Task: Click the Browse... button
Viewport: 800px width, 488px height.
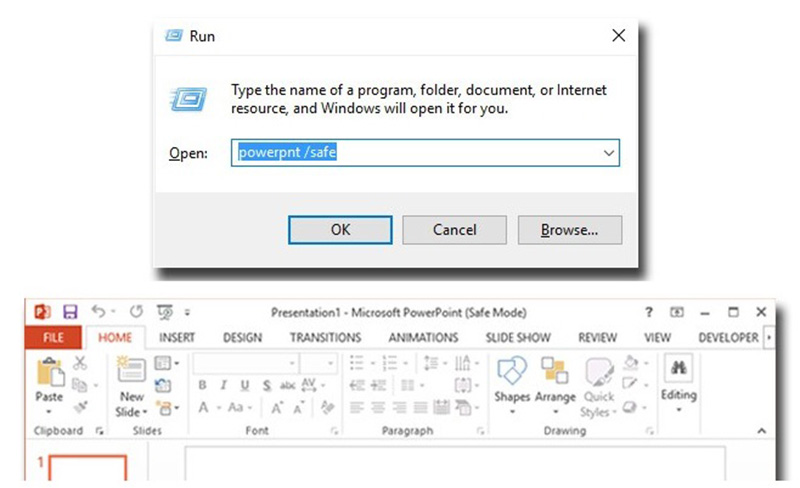Action: tap(569, 230)
